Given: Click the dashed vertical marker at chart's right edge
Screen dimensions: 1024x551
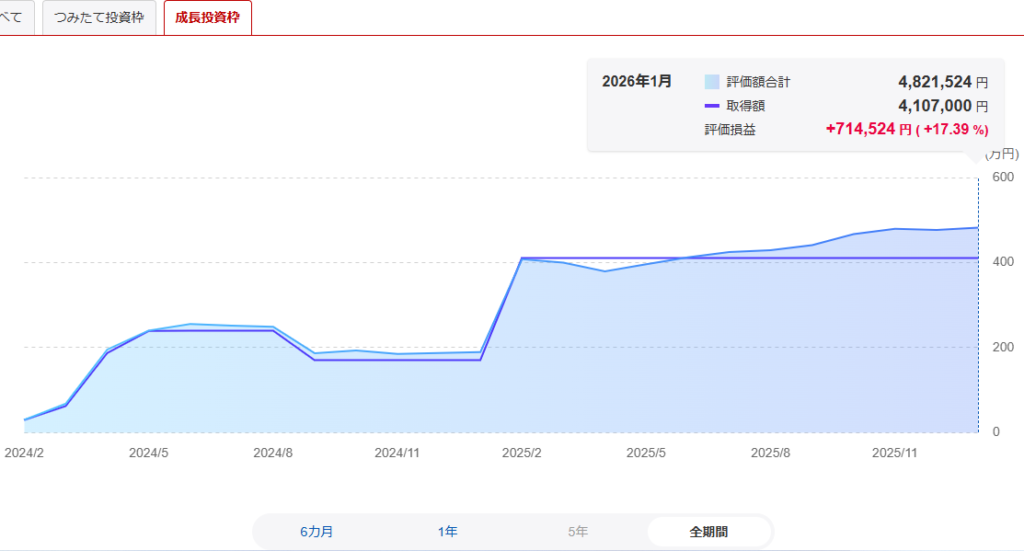Looking at the screenshot, I should (978, 300).
